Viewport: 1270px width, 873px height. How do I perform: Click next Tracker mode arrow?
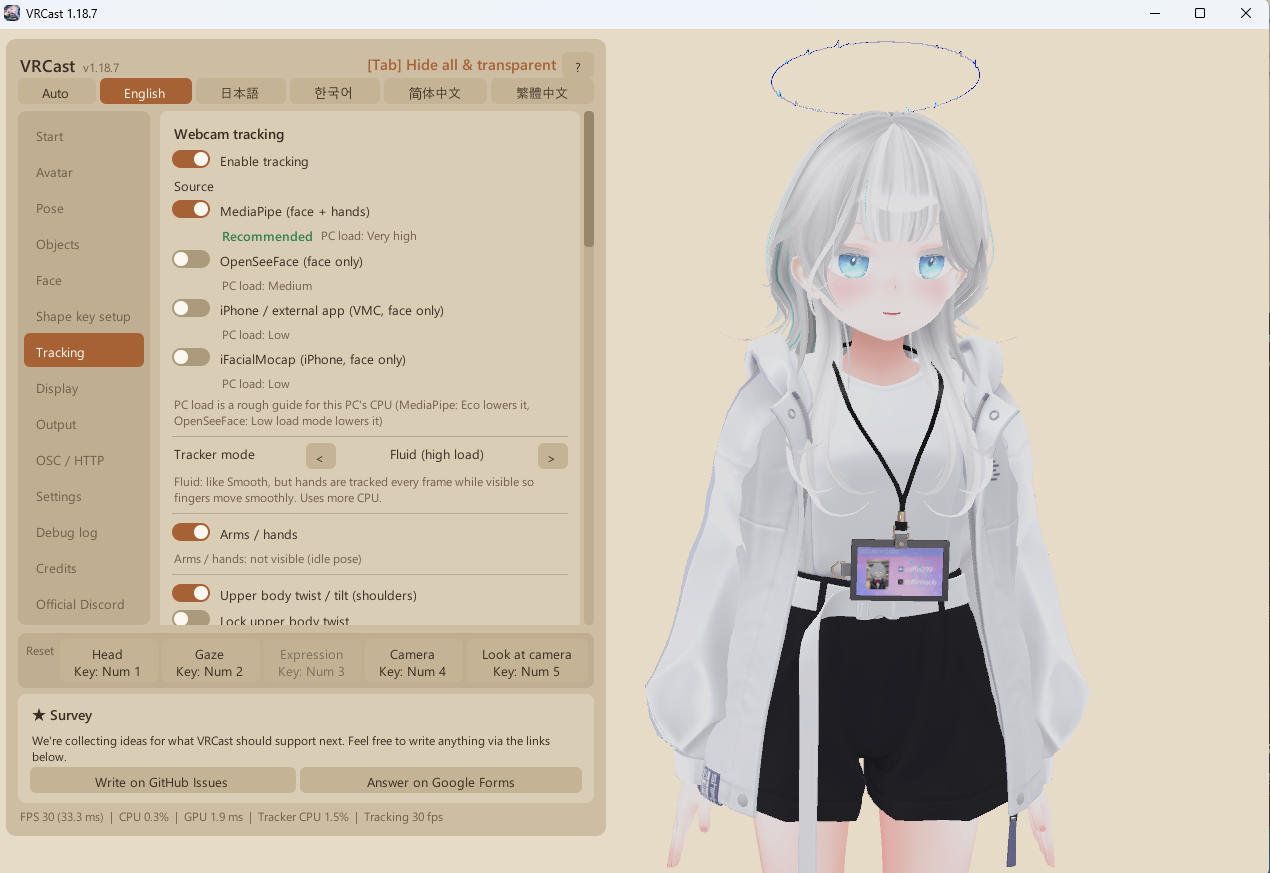(552, 456)
